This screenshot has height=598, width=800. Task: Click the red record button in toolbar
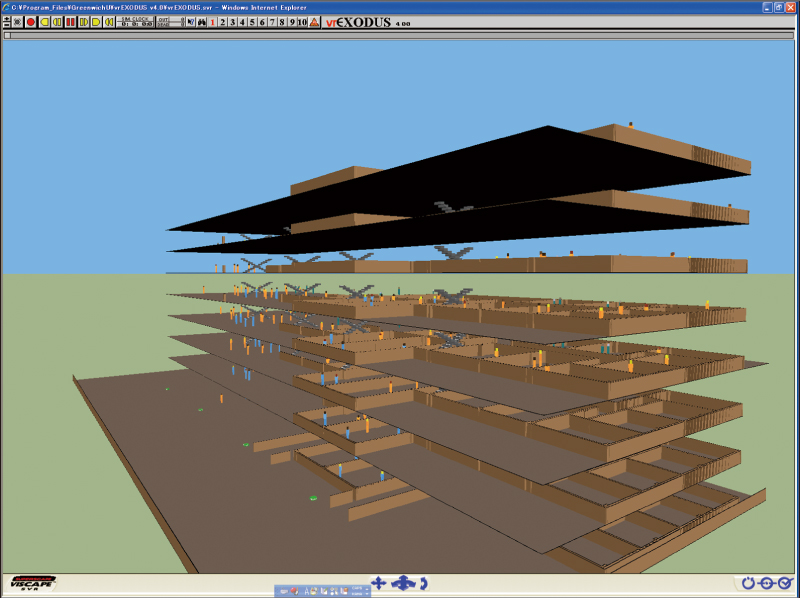(x=31, y=22)
